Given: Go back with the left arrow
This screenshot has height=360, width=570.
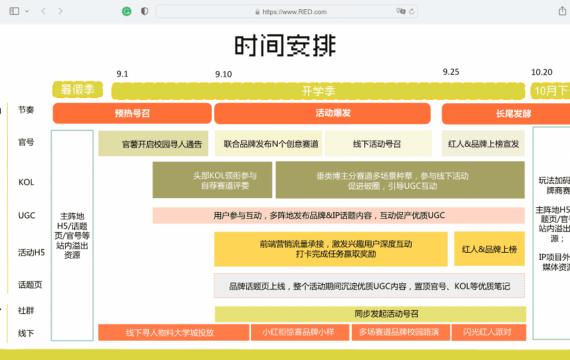Looking at the screenshot, I should [x=44, y=11].
